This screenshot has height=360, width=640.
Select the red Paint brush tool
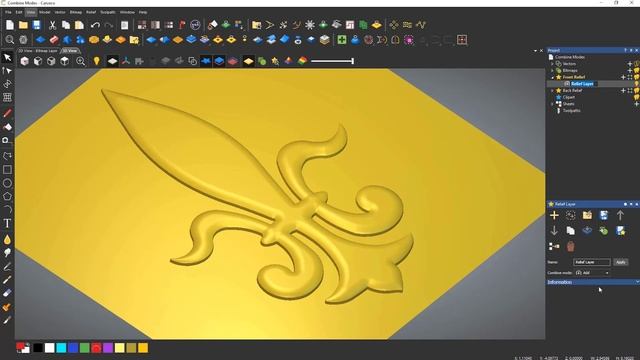coord(7,113)
